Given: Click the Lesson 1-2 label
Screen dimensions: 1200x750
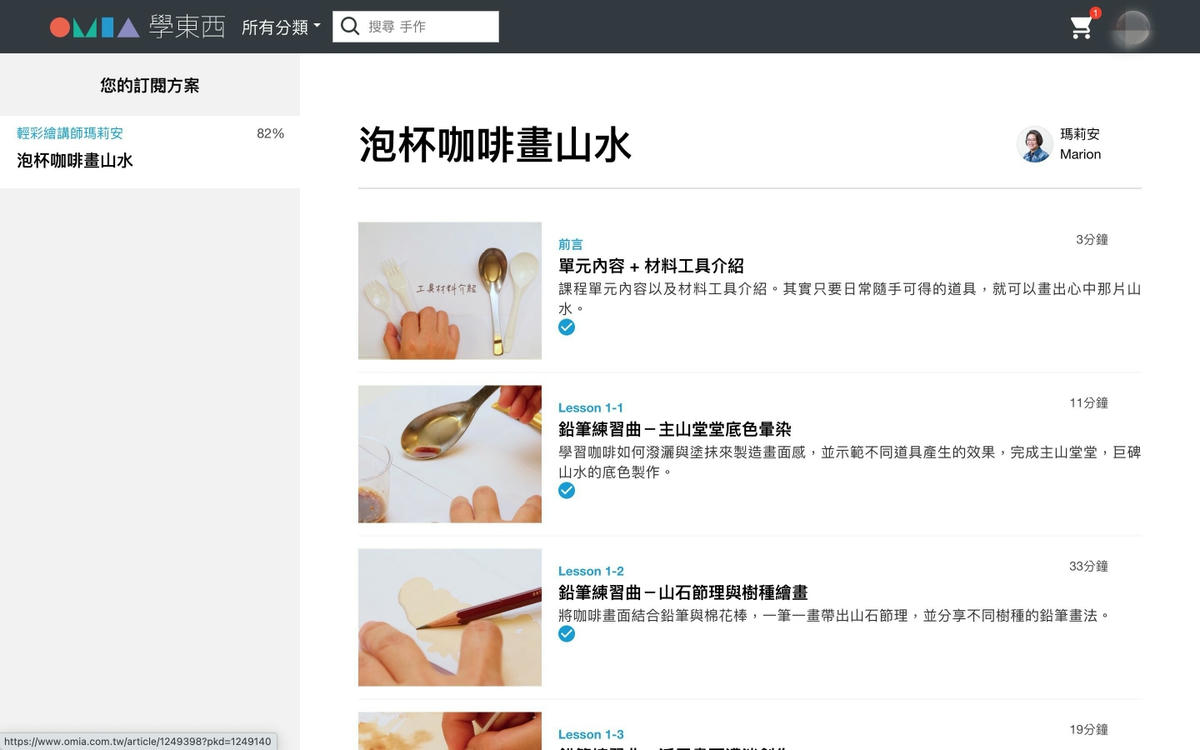Looking at the screenshot, I should coord(591,571).
